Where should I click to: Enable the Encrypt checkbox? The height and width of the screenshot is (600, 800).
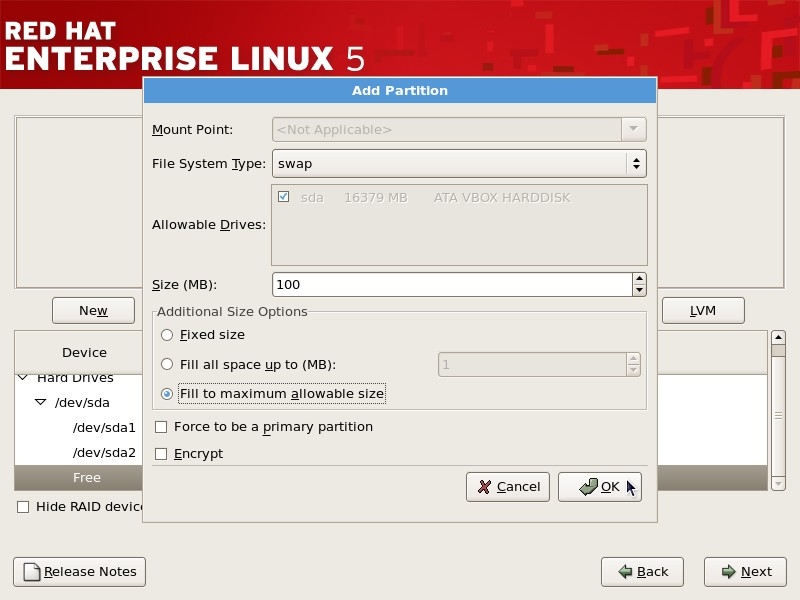[x=161, y=454]
